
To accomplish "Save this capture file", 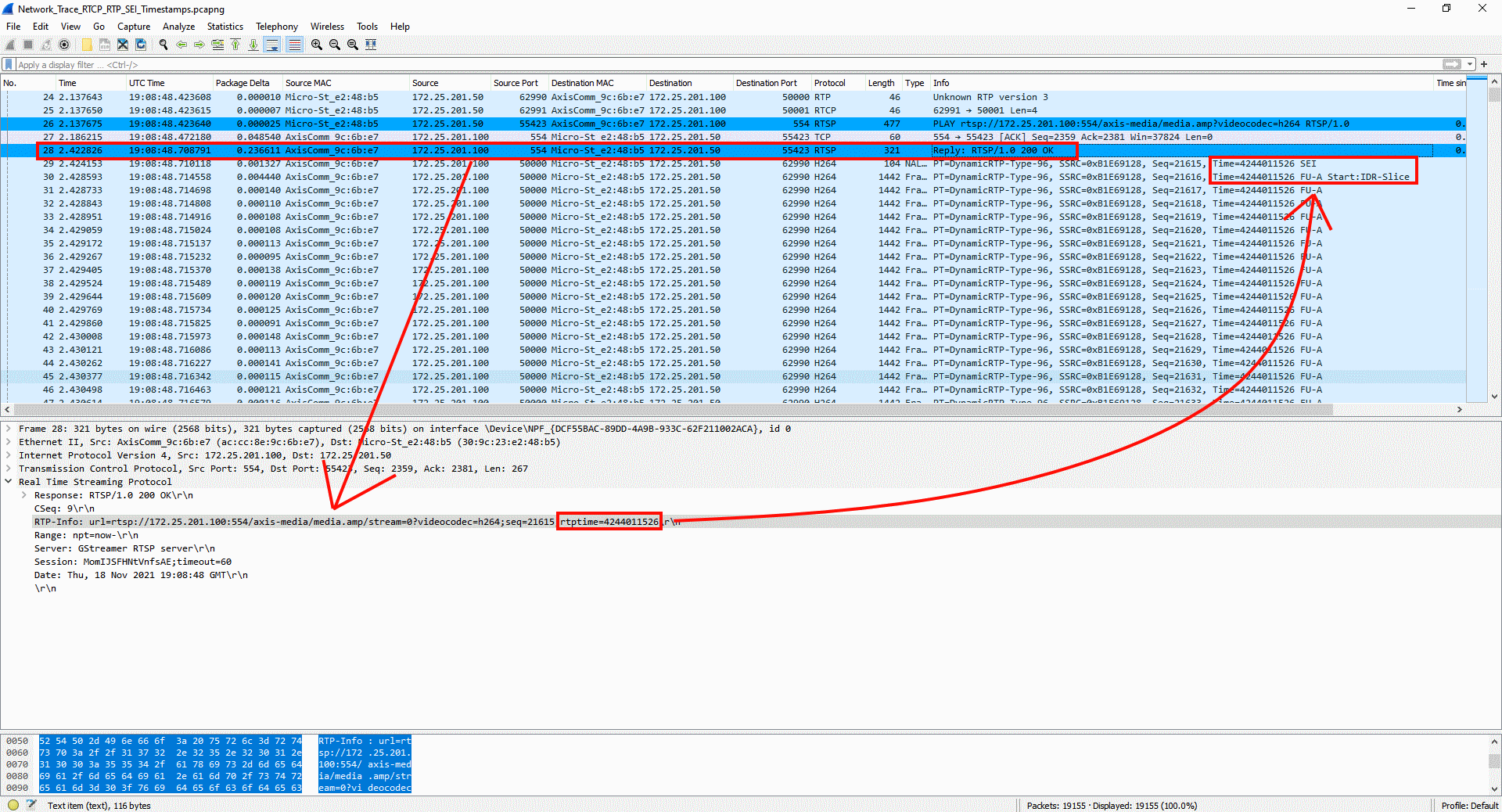I will click(x=105, y=45).
